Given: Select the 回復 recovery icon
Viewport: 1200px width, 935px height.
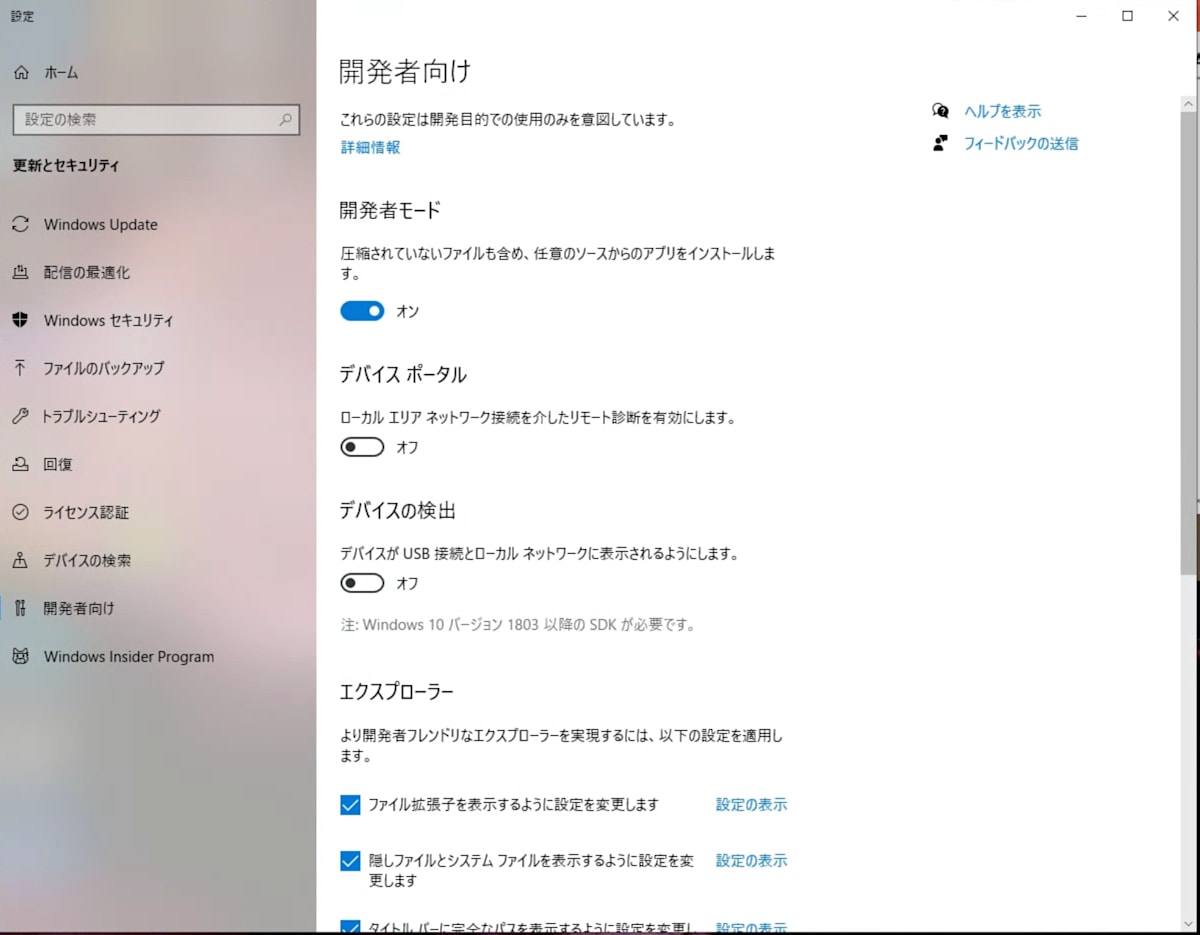Looking at the screenshot, I should point(20,464).
